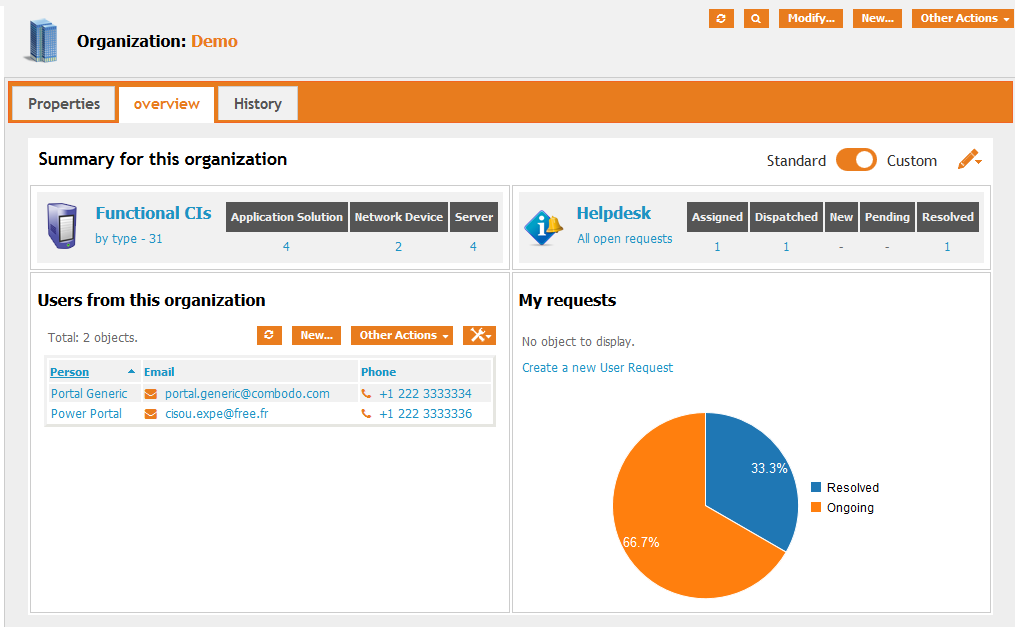Click the phone icon beside +1 222 3333336
This screenshot has width=1015, height=627.
(366, 413)
